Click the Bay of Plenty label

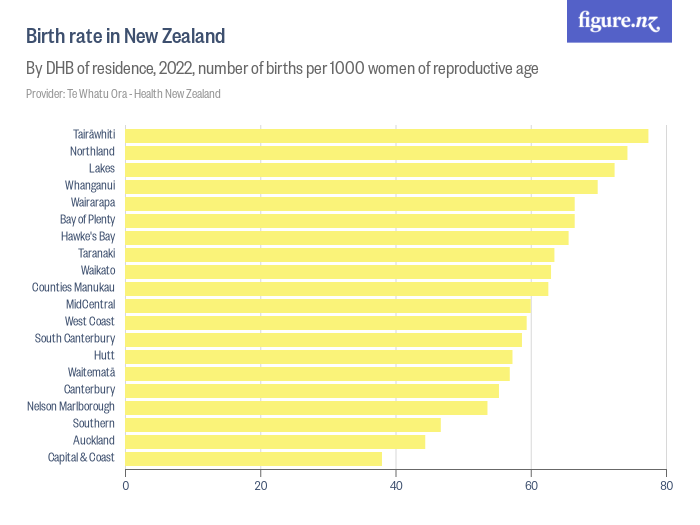tap(87, 220)
